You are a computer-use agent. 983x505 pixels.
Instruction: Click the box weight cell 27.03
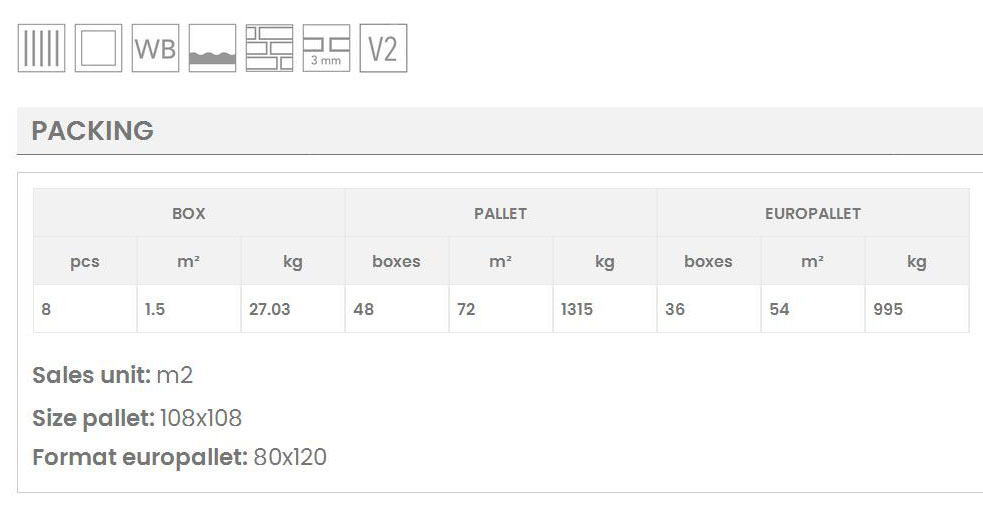pyautogui.click(x=270, y=309)
